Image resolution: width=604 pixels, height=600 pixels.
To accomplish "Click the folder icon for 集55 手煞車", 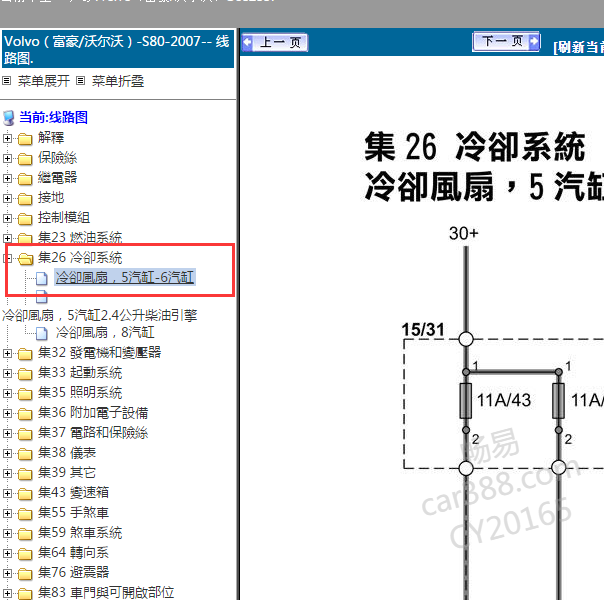I will pyautogui.click(x=25, y=514).
